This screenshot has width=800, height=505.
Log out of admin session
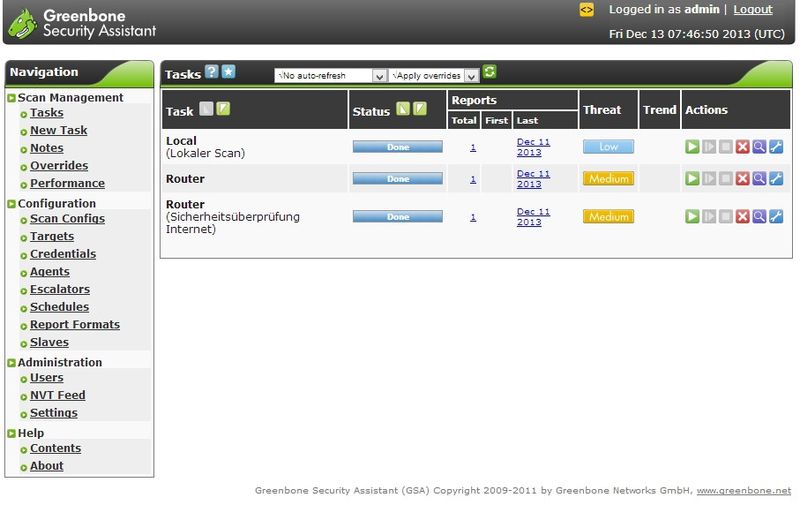click(x=753, y=10)
